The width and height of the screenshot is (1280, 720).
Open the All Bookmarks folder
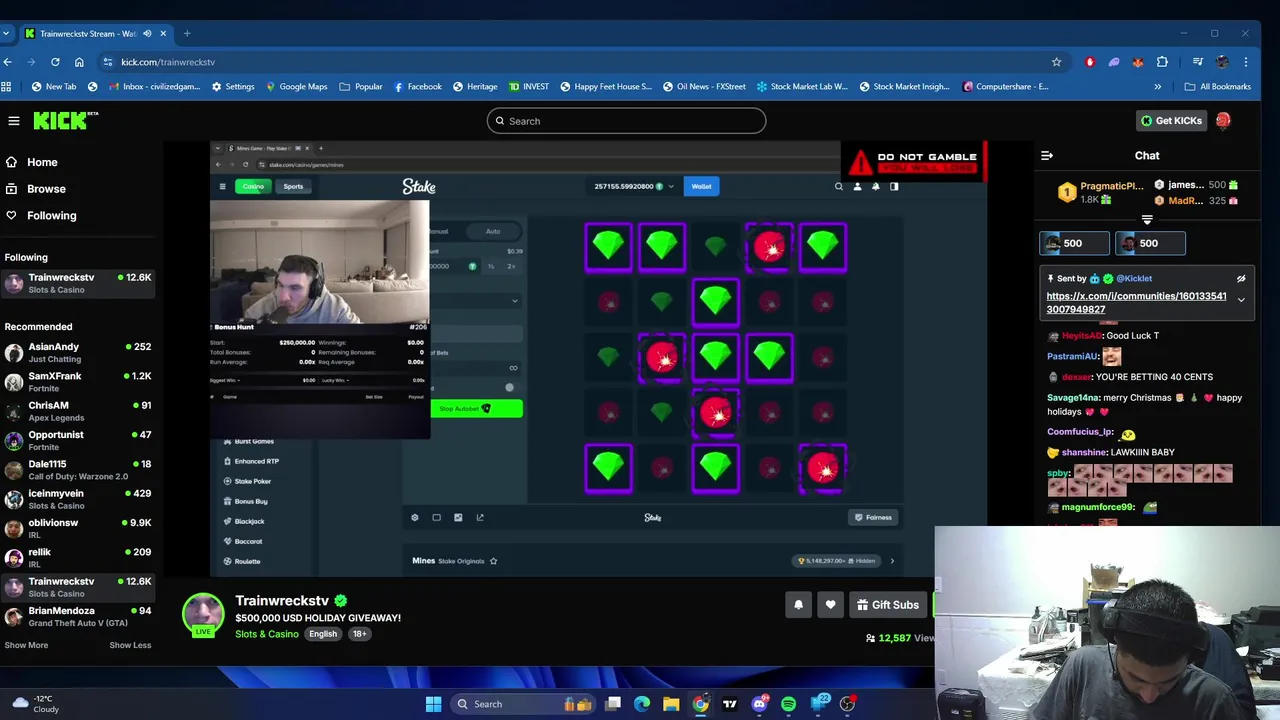[x=1217, y=87]
